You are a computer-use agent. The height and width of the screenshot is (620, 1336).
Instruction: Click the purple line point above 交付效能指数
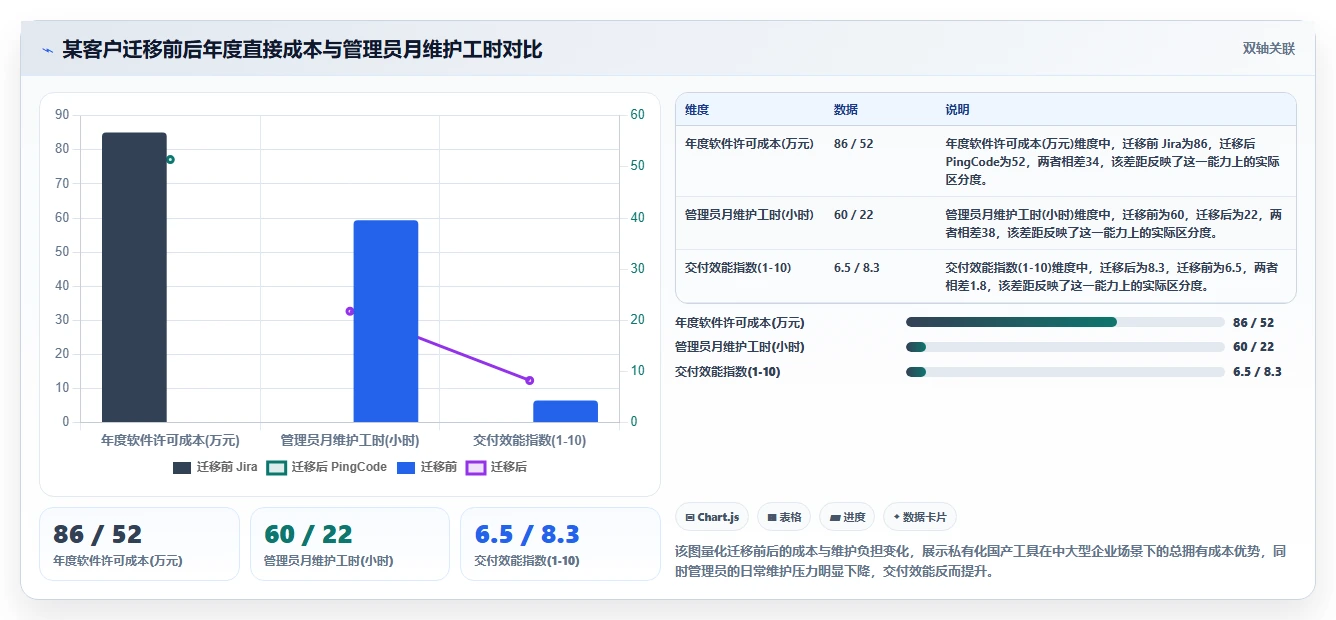(529, 380)
